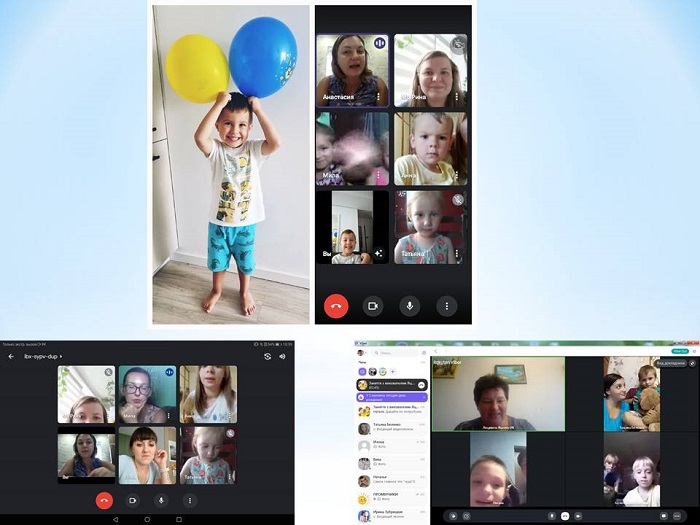Open three-dot menu on Мила's phone tile
Image resolution: width=700 pixels, height=525 pixels.
pos(379,175)
